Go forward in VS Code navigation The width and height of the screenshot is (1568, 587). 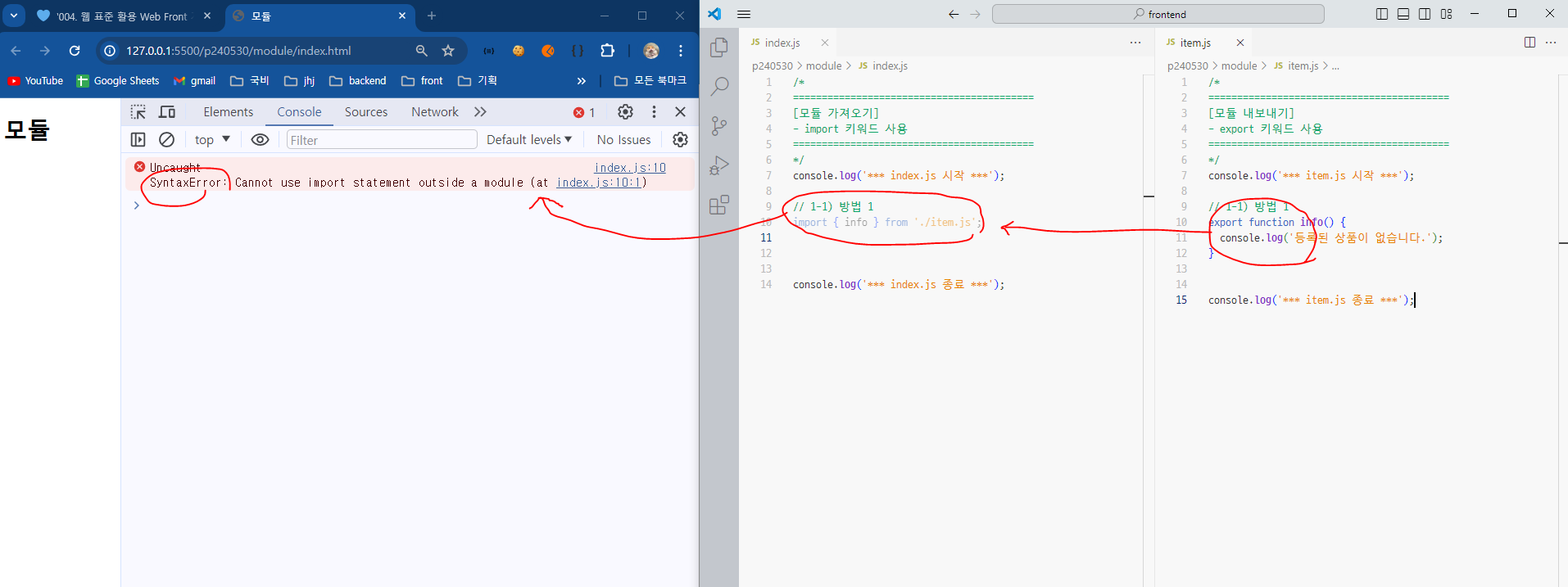tap(975, 14)
